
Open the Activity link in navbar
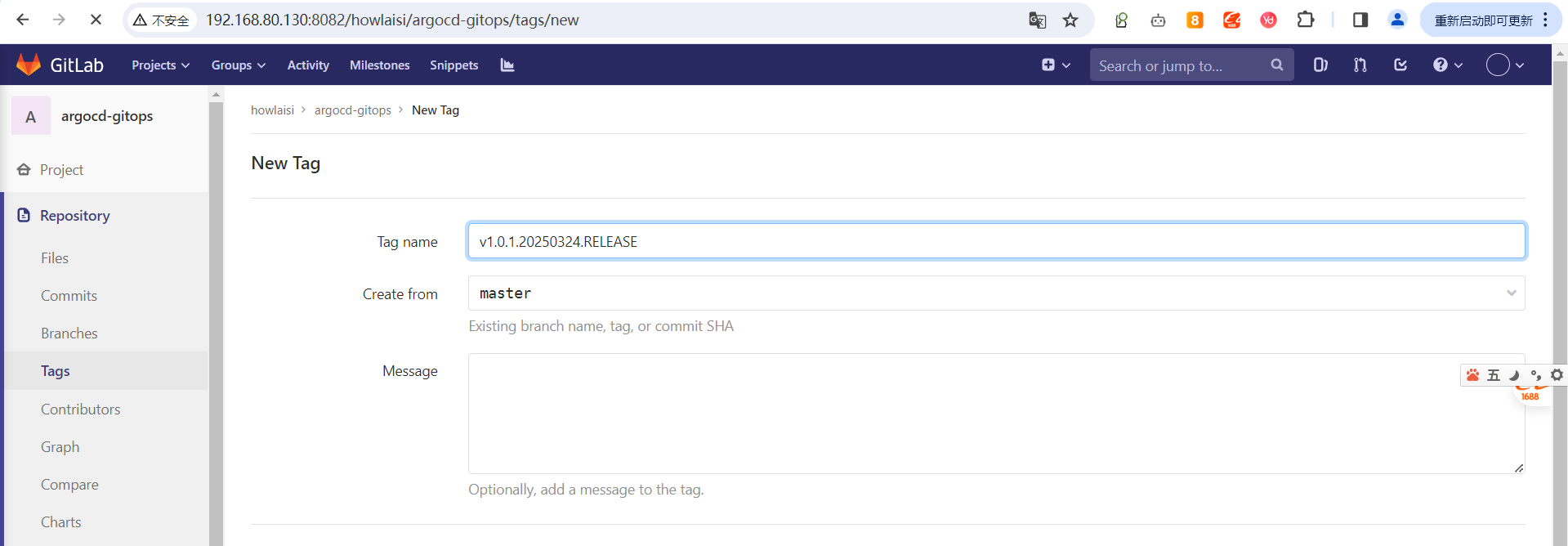pyautogui.click(x=308, y=65)
